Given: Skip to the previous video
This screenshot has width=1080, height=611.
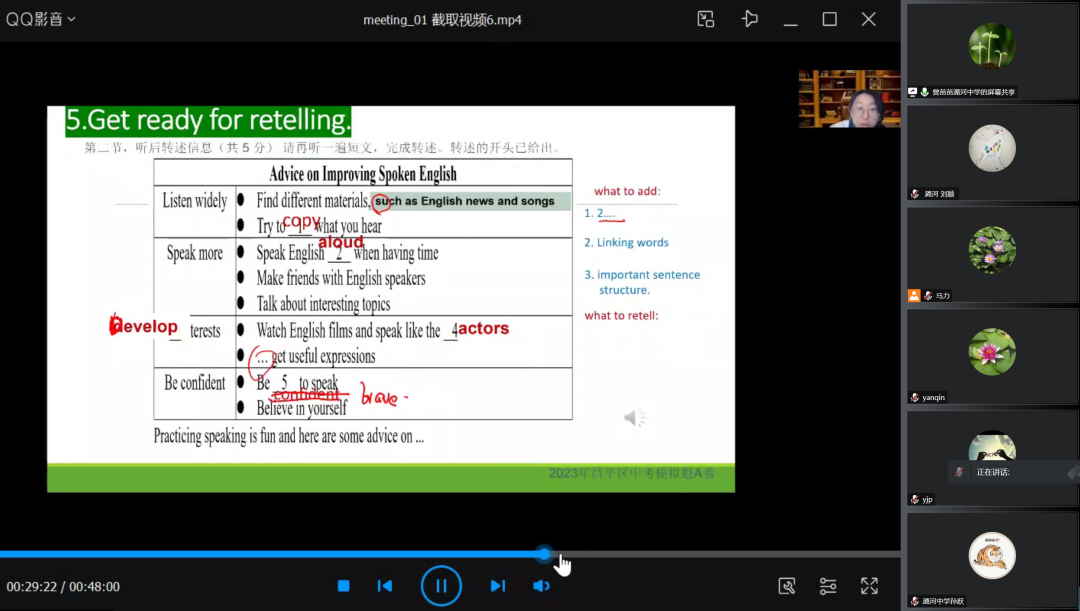Looking at the screenshot, I should point(385,586).
